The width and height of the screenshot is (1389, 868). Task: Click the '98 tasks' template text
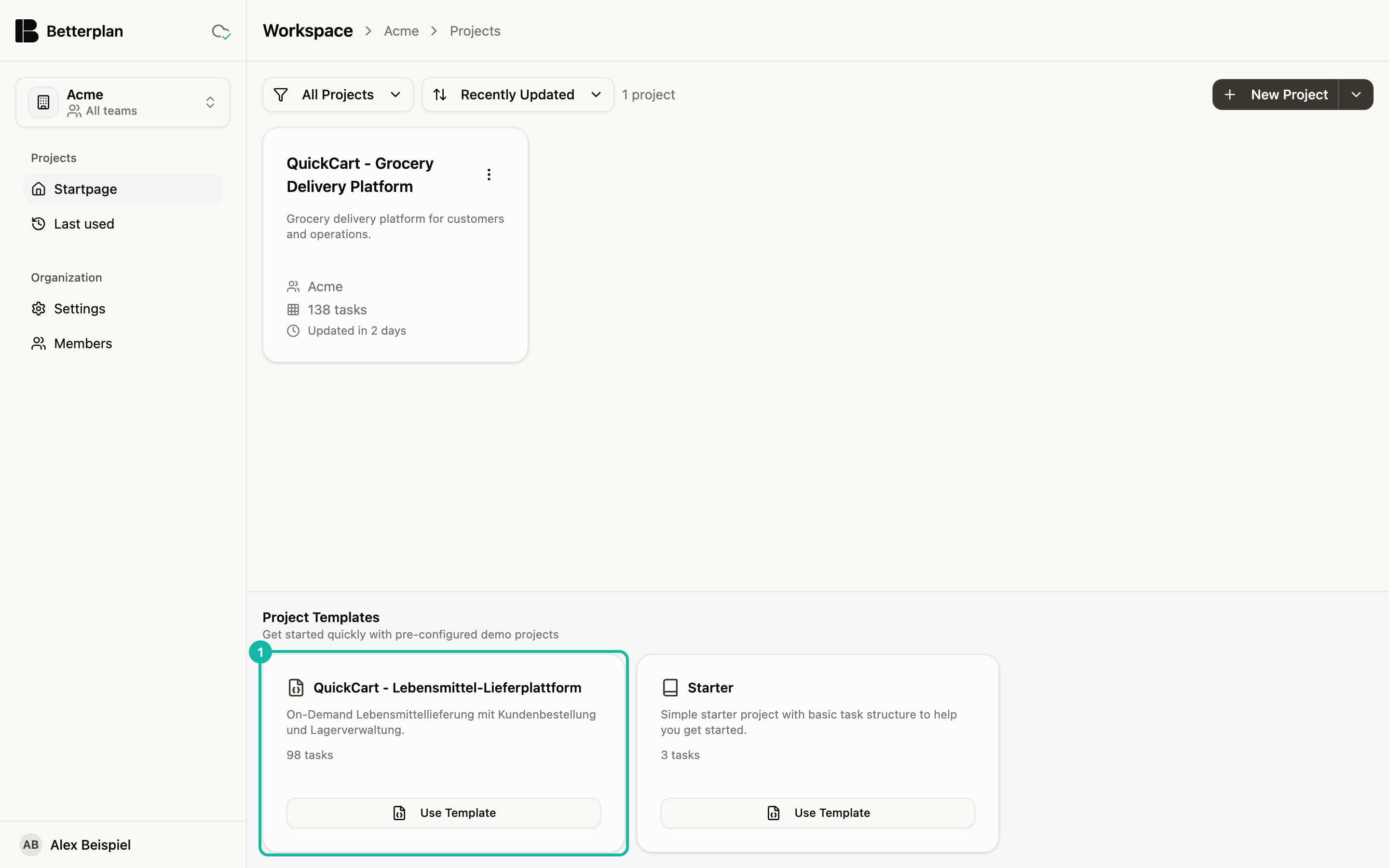310,755
